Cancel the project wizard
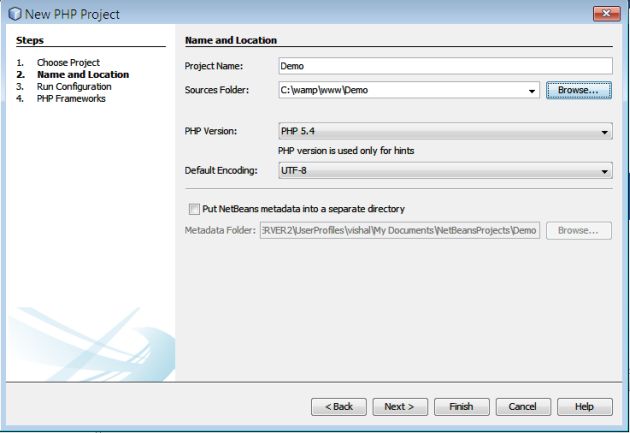The image size is (630, 433). coord(523,407)
